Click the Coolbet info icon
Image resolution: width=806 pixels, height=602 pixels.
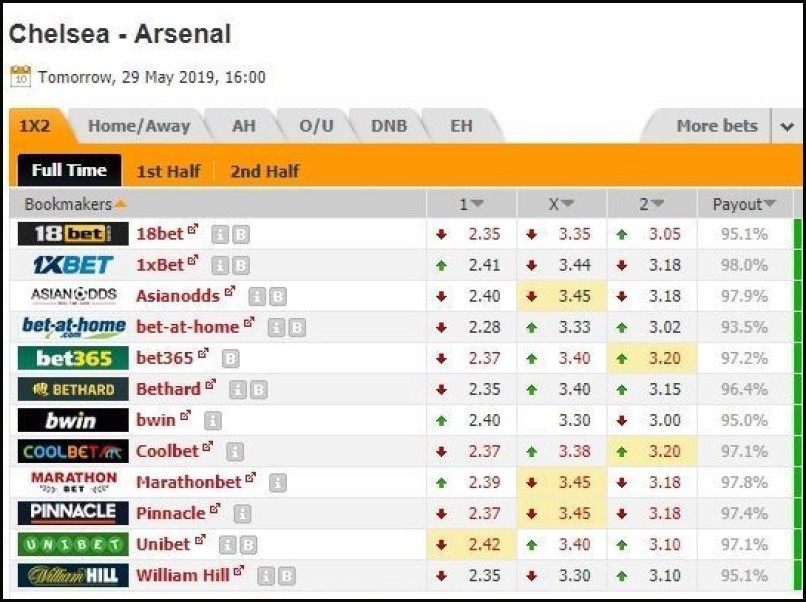coord(235,452)
